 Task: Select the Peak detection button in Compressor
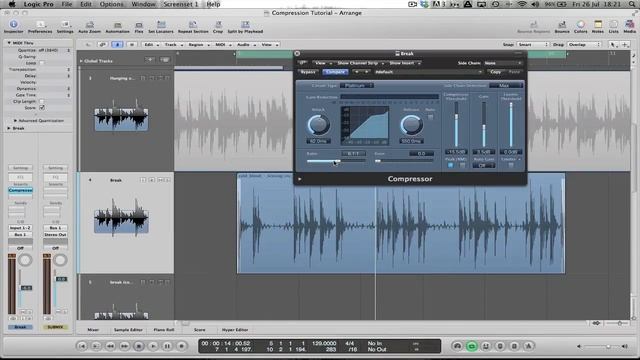[x=450, y=165]
